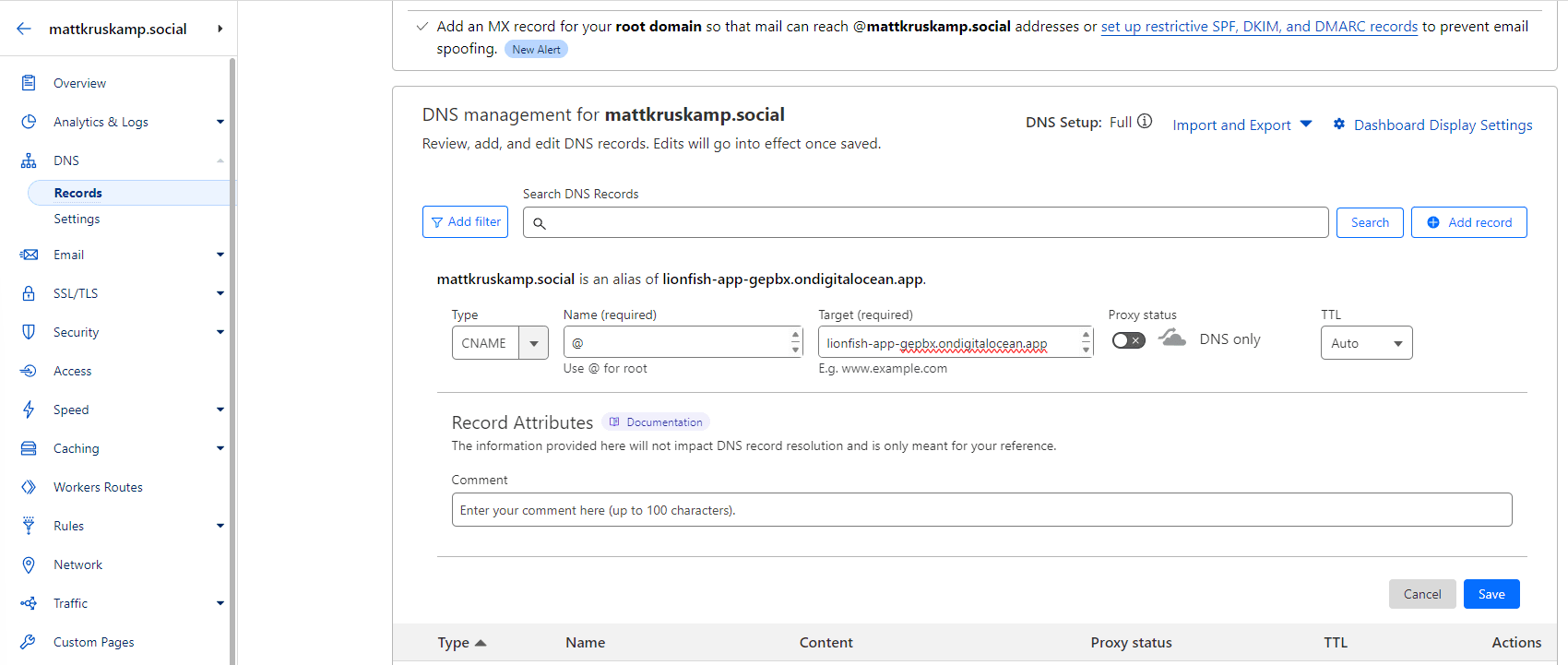Click the Workers Routes diamond icon
The image size is (1568, 665).
29,487
